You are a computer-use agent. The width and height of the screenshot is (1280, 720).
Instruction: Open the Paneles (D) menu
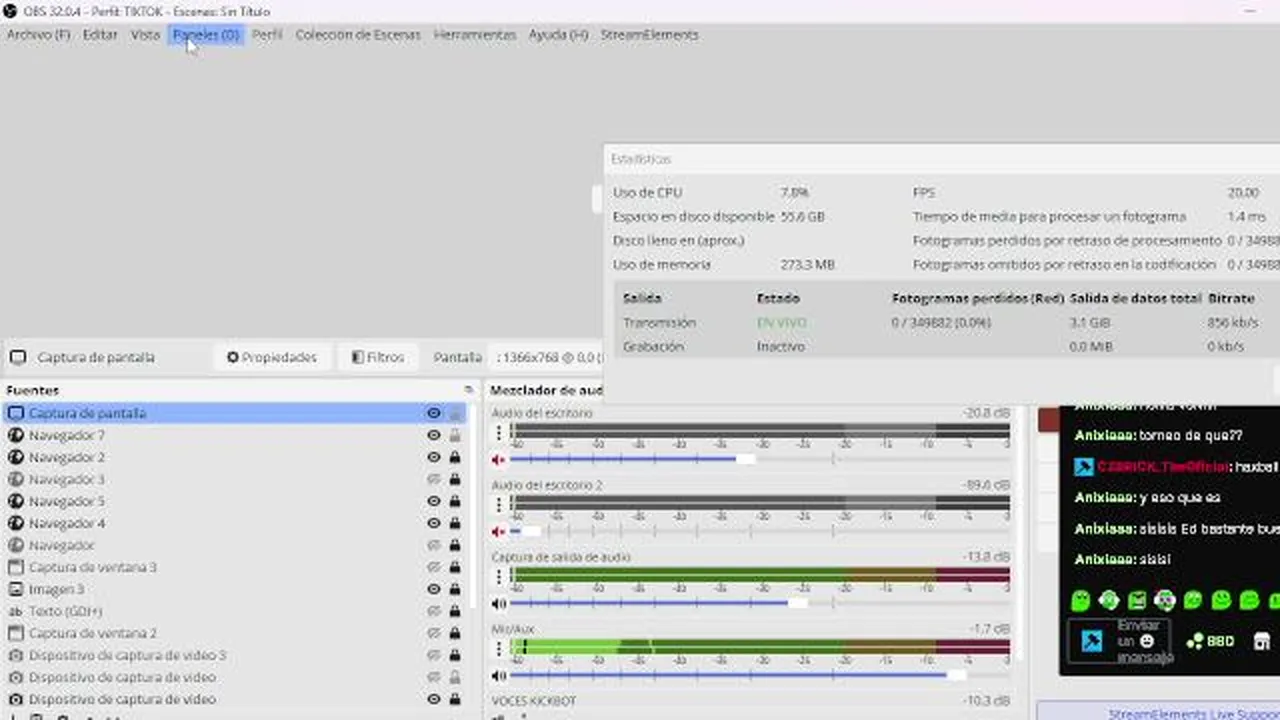tap(206, 35)
